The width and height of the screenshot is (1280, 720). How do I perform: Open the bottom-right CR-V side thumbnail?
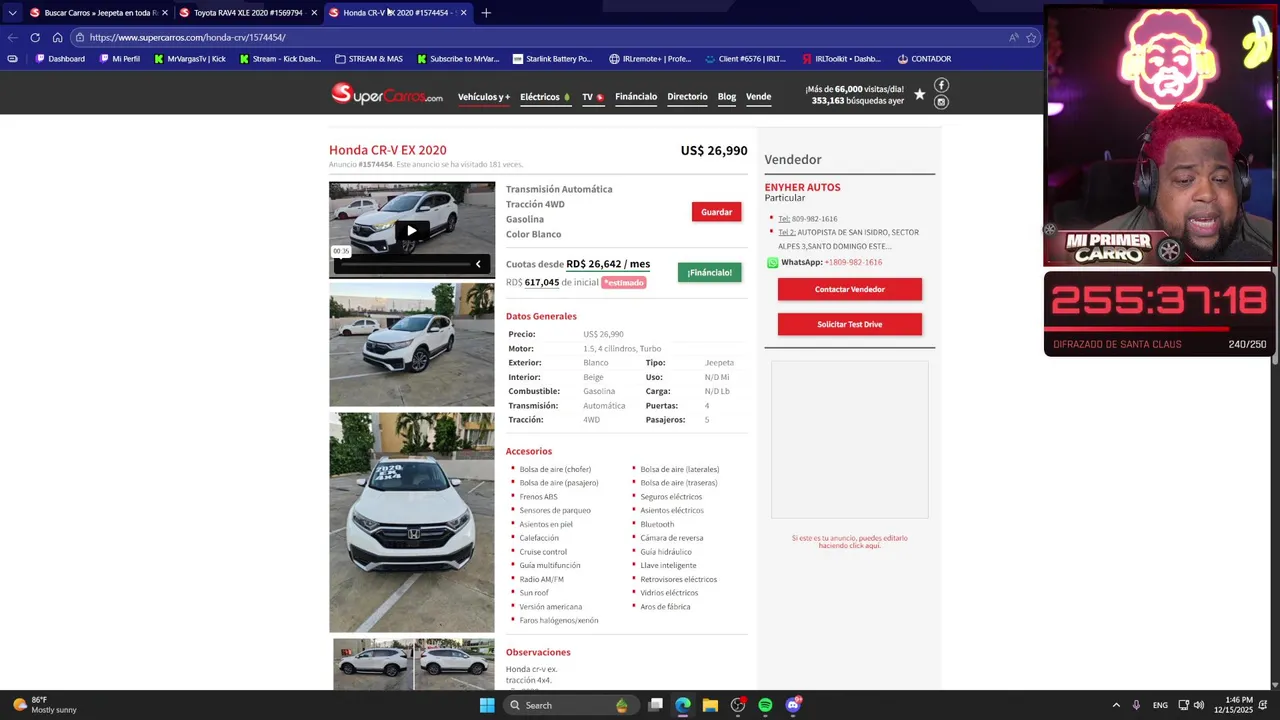coord(455,664)
